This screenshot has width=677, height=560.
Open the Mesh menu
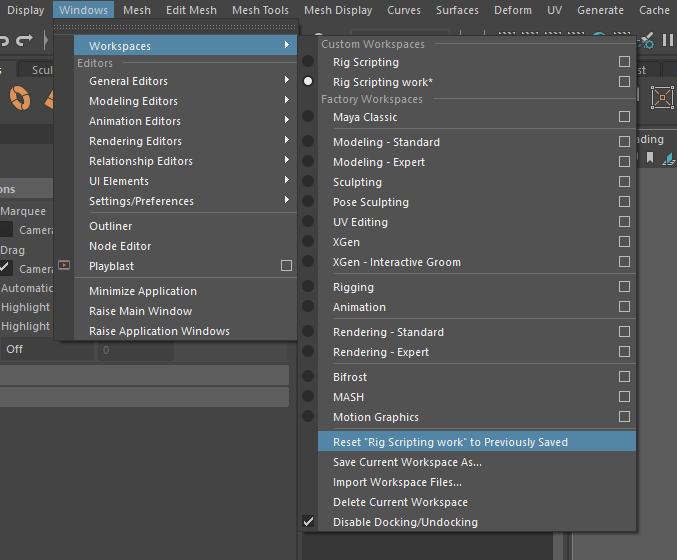pyautogui.click(x=137, y=10)
